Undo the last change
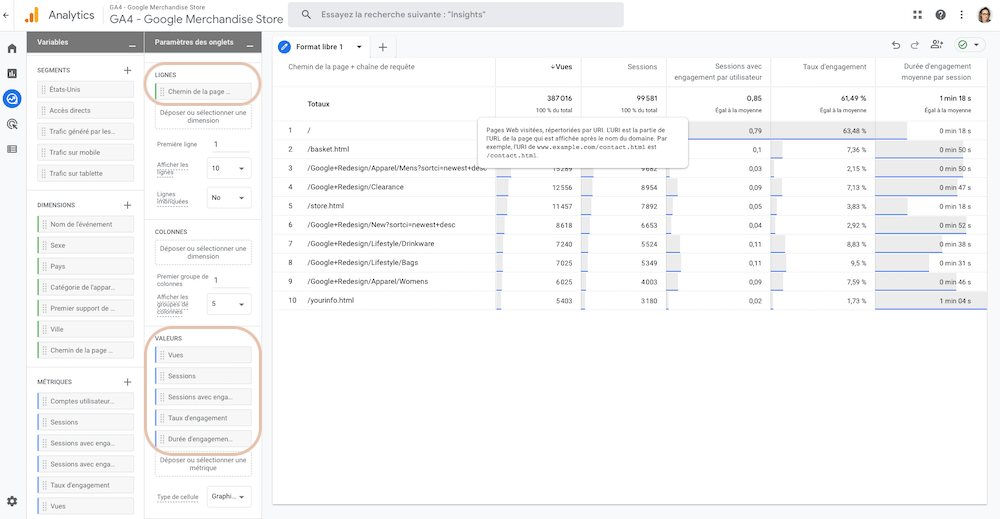This screenshot has height=519, width=1000. 895,45
